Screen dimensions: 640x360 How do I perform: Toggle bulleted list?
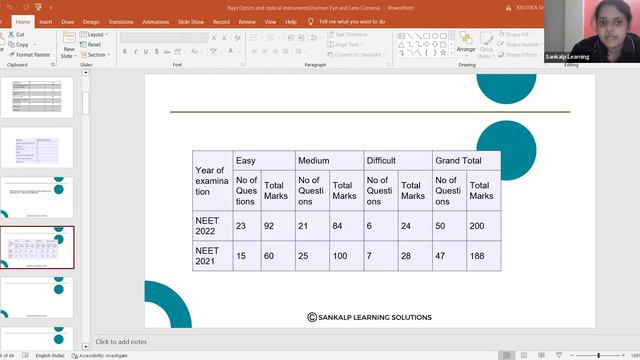coord(254,38)
